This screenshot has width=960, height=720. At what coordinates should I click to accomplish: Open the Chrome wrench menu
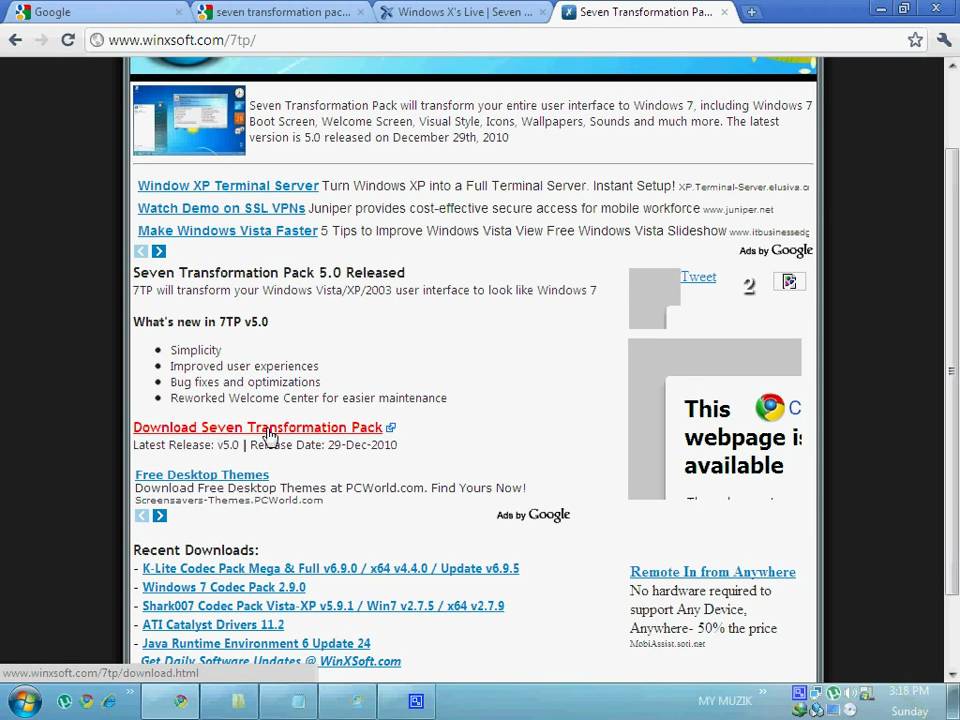(x=944, y=40)
